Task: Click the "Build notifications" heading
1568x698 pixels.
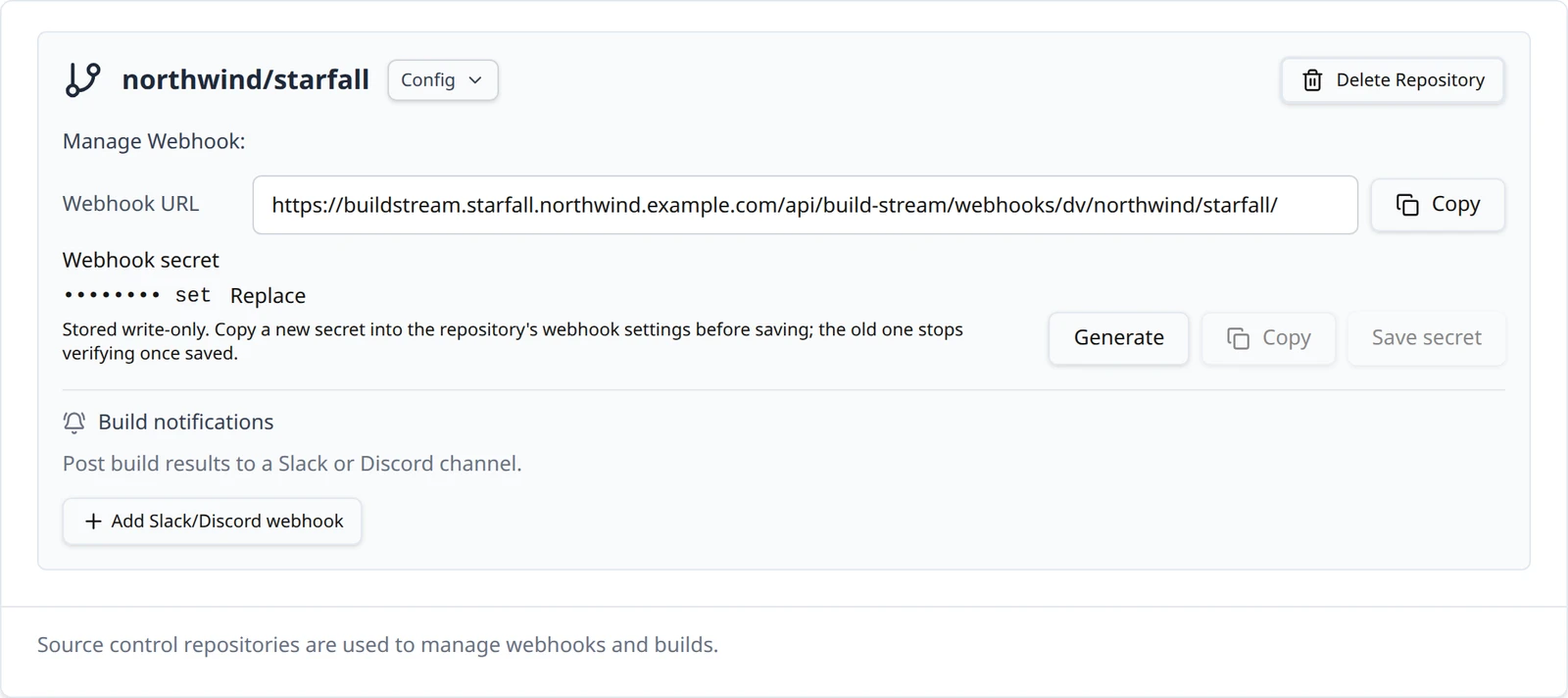Action: tap(185, 423)
